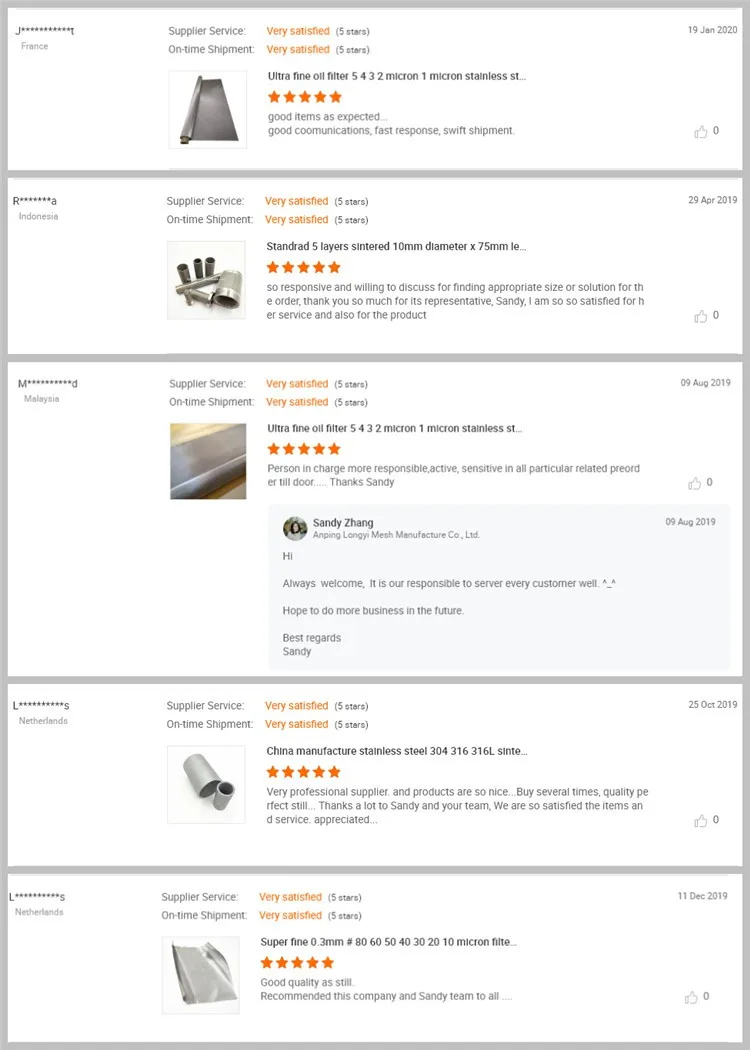Like the France buyer's review with thumbs-up
The image size is (750, 1050).
pyautogui.click(x=701, y=131)
